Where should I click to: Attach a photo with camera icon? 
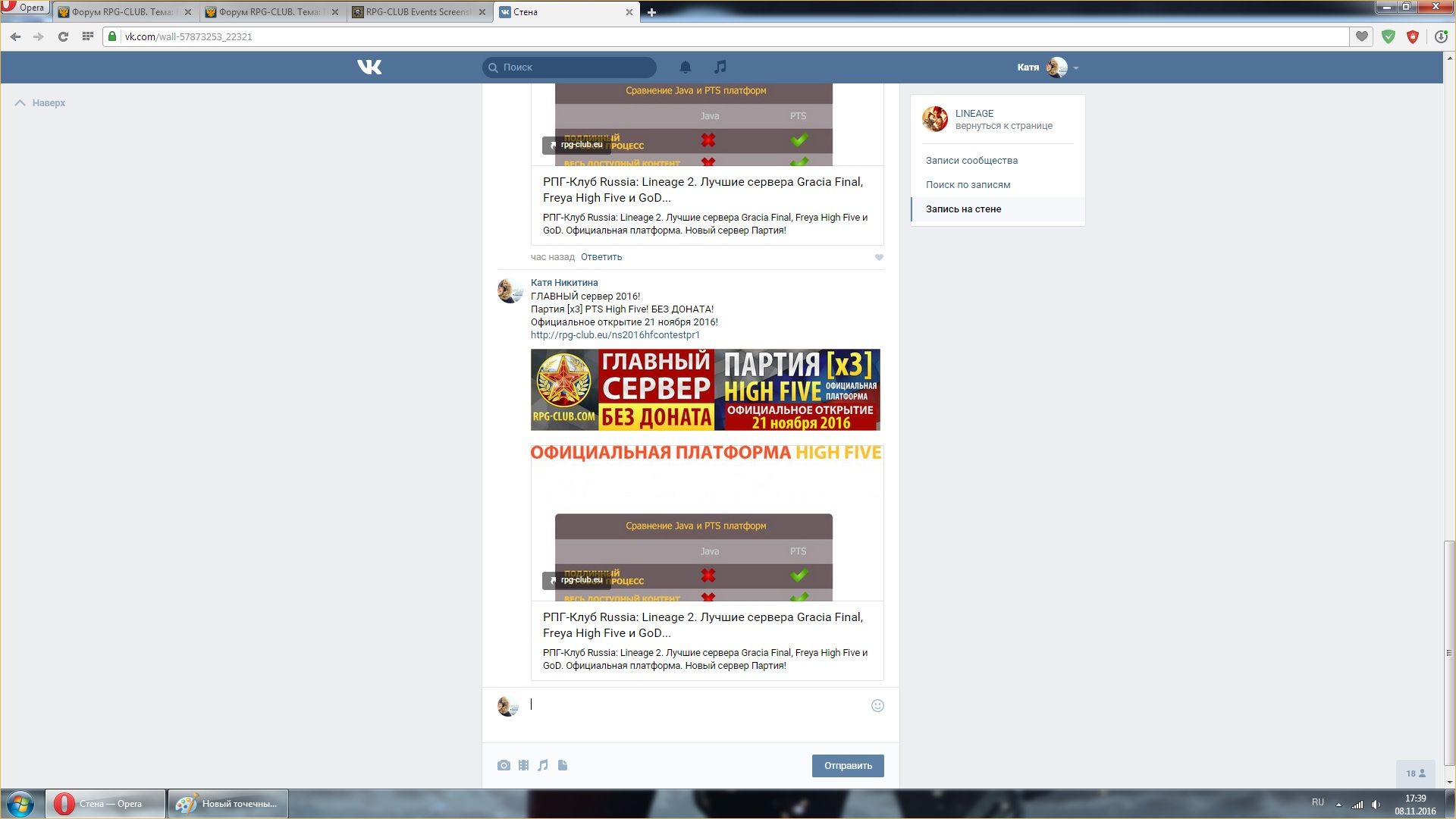pos(504,766)
